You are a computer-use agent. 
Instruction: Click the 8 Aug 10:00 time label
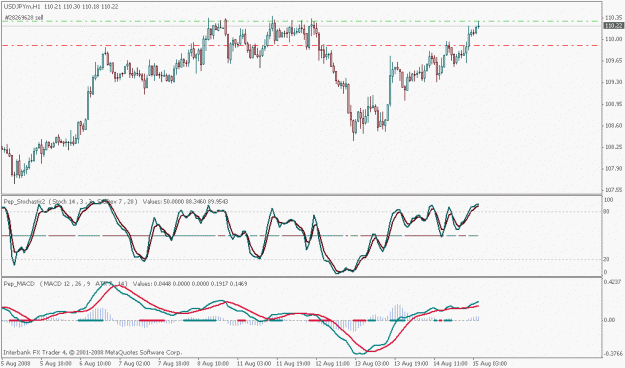(x=212, y=364)
